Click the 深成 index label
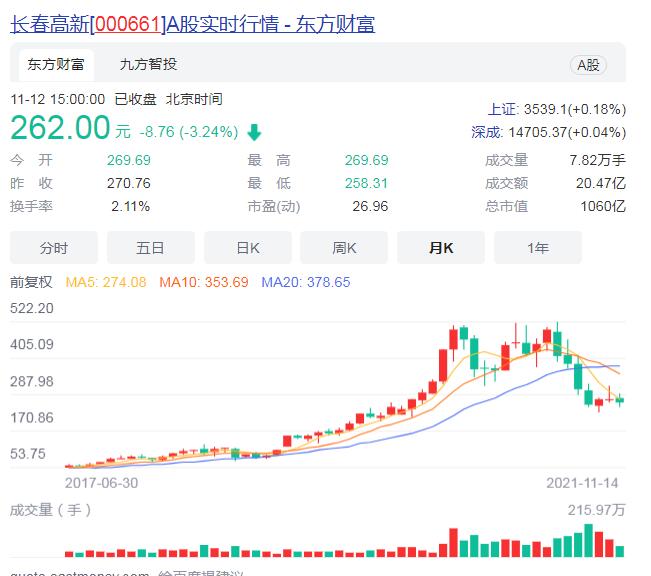This screenshot has height=576, width=651. 487,132
